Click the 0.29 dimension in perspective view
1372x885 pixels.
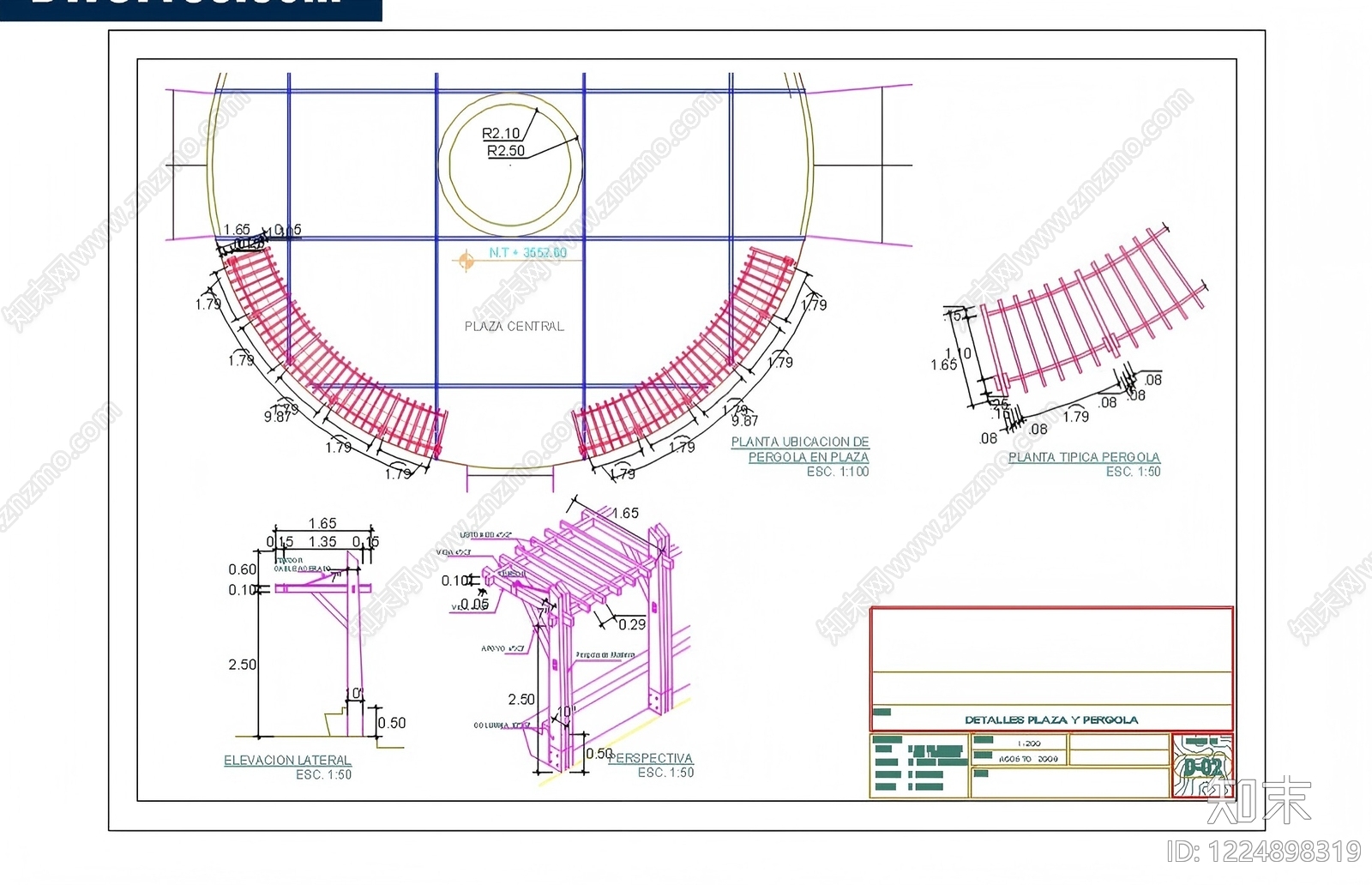pyautogui.click(x=632, y=624)
